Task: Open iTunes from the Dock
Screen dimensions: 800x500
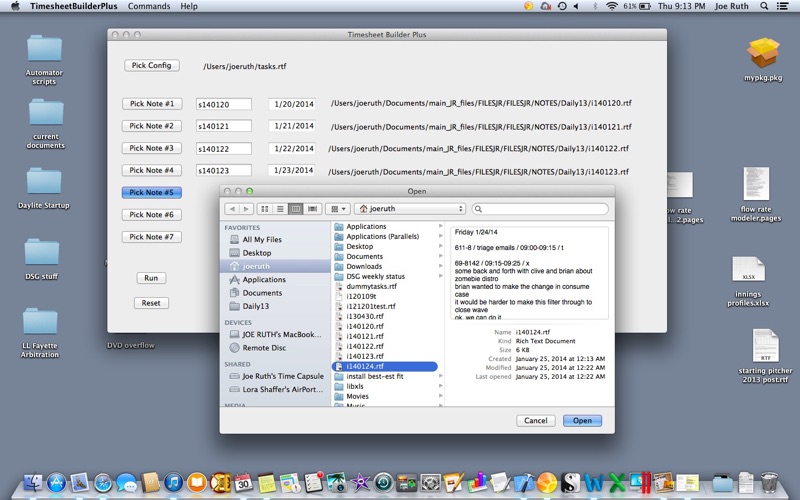Action: tap(173, 482)
